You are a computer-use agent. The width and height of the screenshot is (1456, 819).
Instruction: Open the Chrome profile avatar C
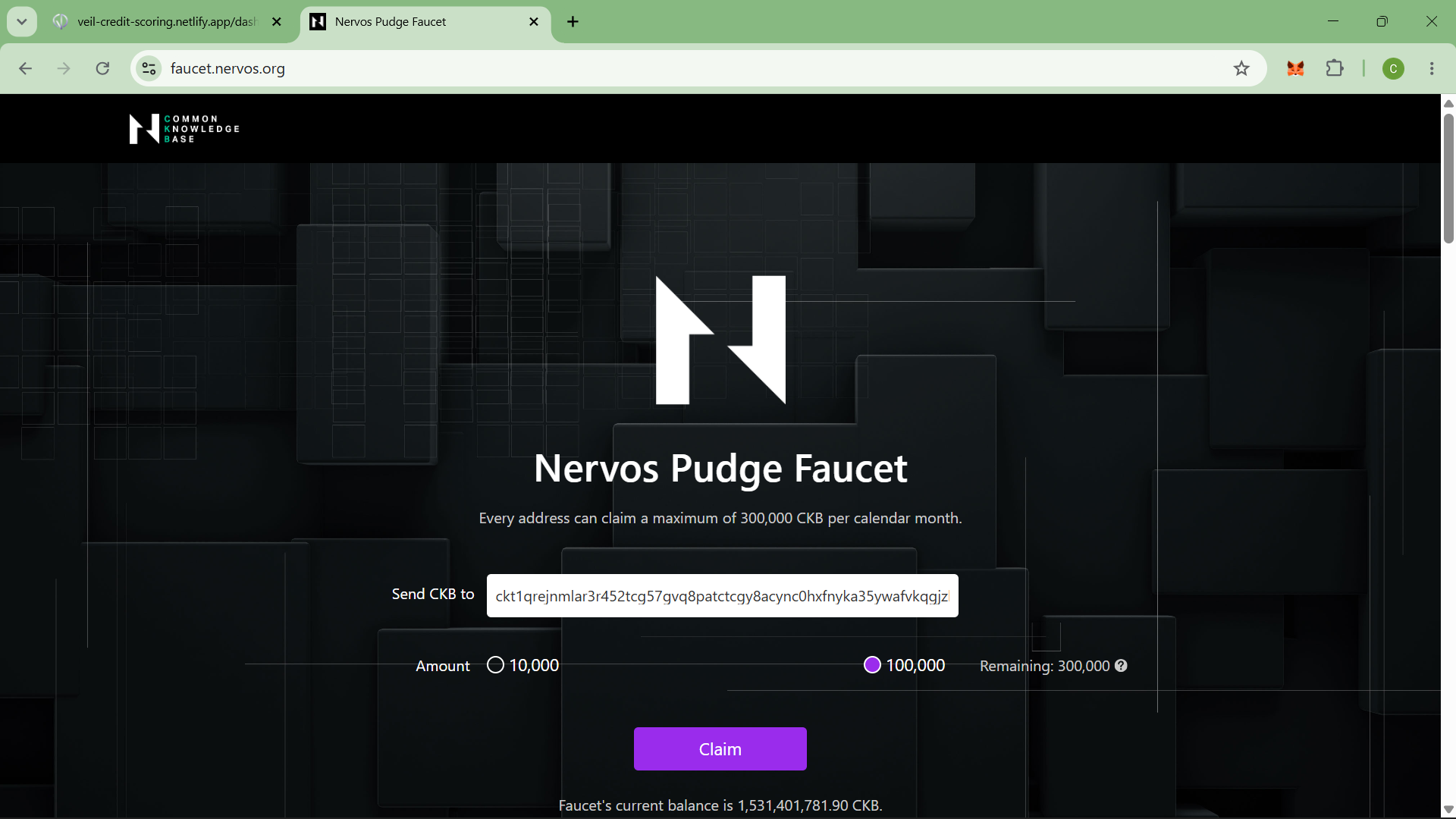coord(1394,69)
